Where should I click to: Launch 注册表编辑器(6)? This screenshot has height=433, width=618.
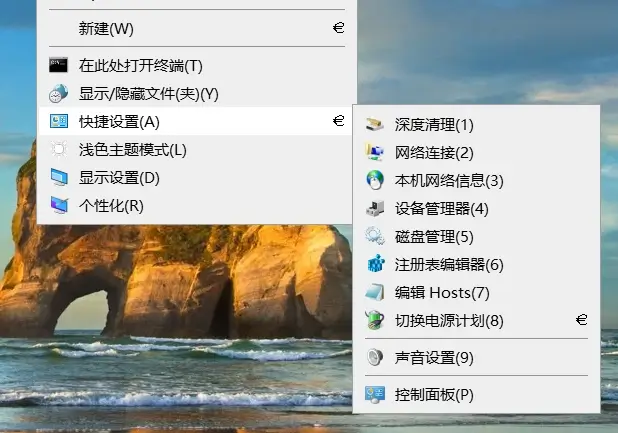click(x=477, y=264)
